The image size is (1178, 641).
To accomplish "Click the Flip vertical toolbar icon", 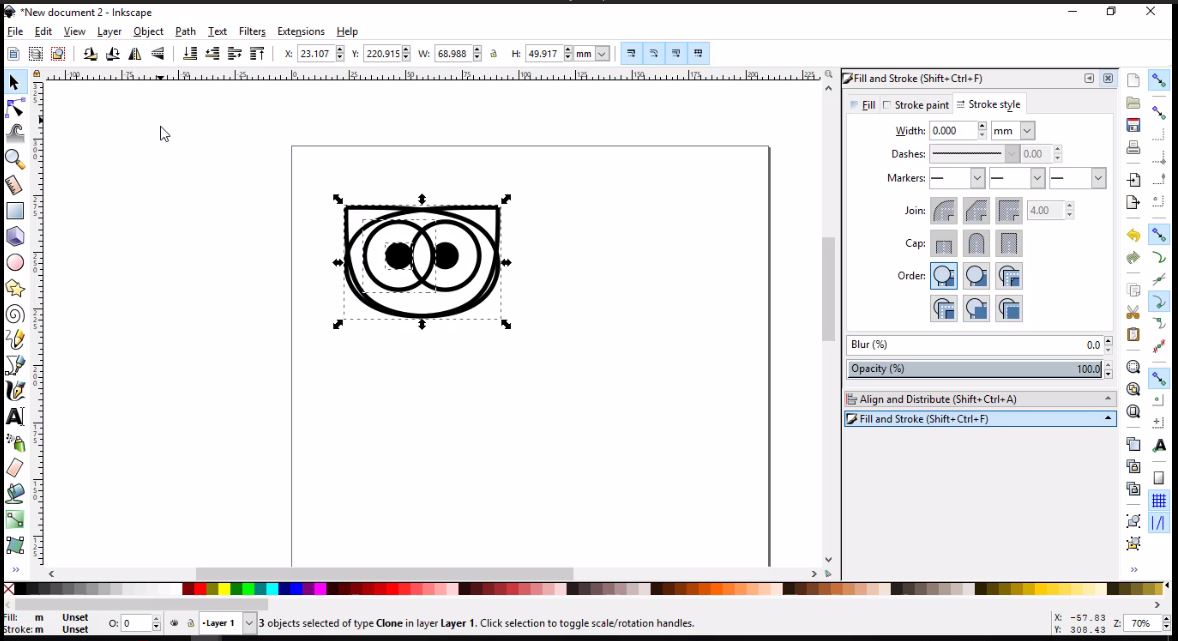I will click(158, 53).
